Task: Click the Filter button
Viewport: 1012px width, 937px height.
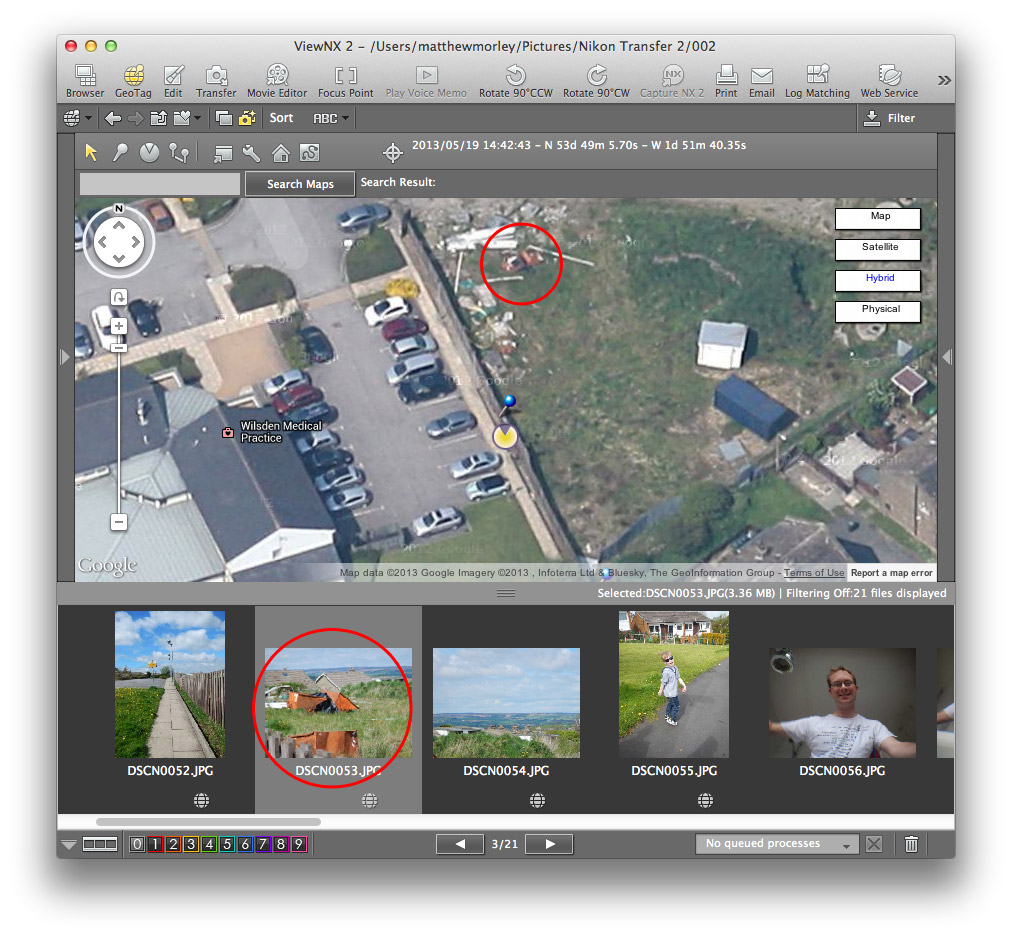Action: tap(889, 118)
